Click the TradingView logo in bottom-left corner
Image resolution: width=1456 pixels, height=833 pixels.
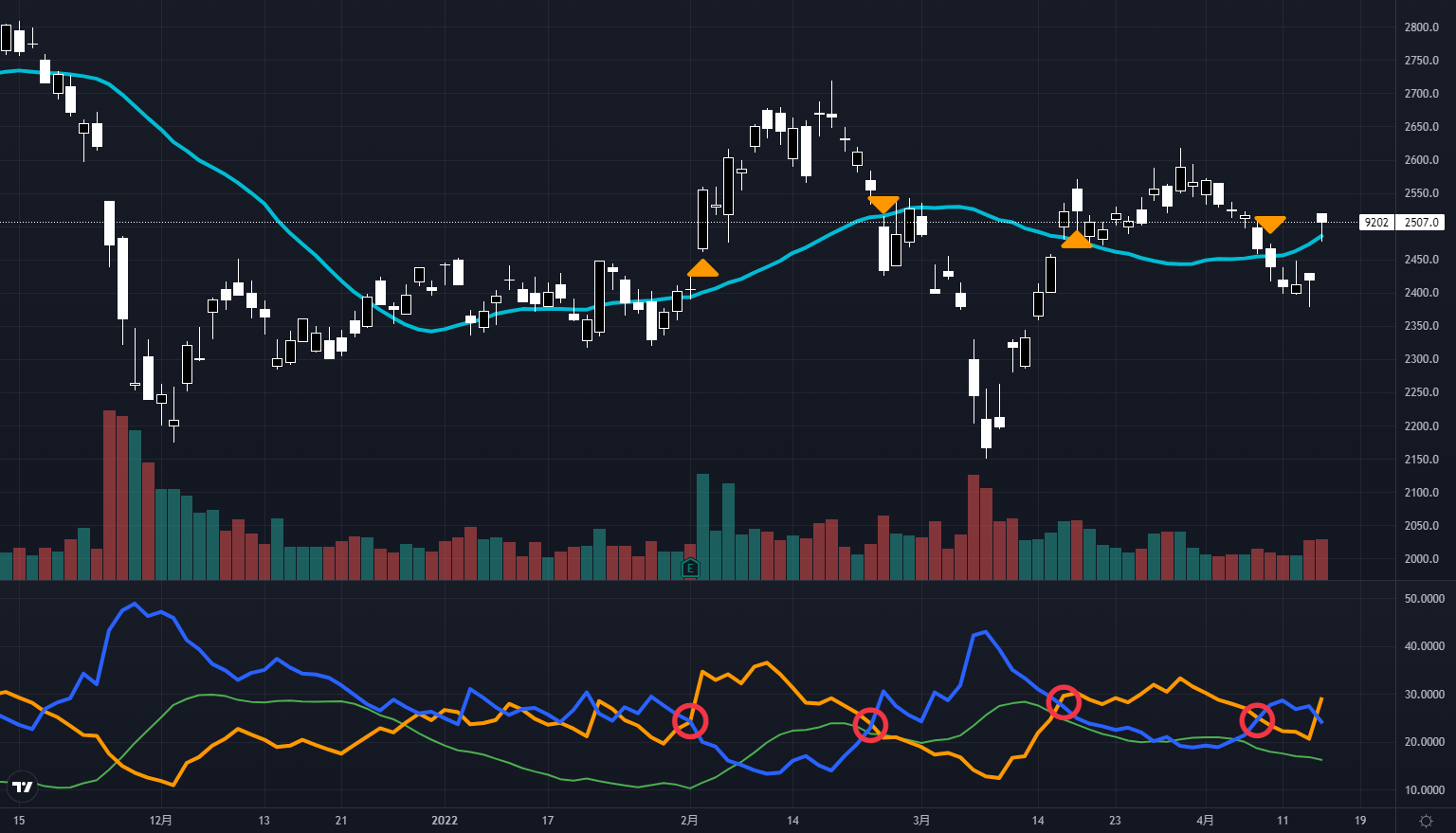tap(23, 787)
